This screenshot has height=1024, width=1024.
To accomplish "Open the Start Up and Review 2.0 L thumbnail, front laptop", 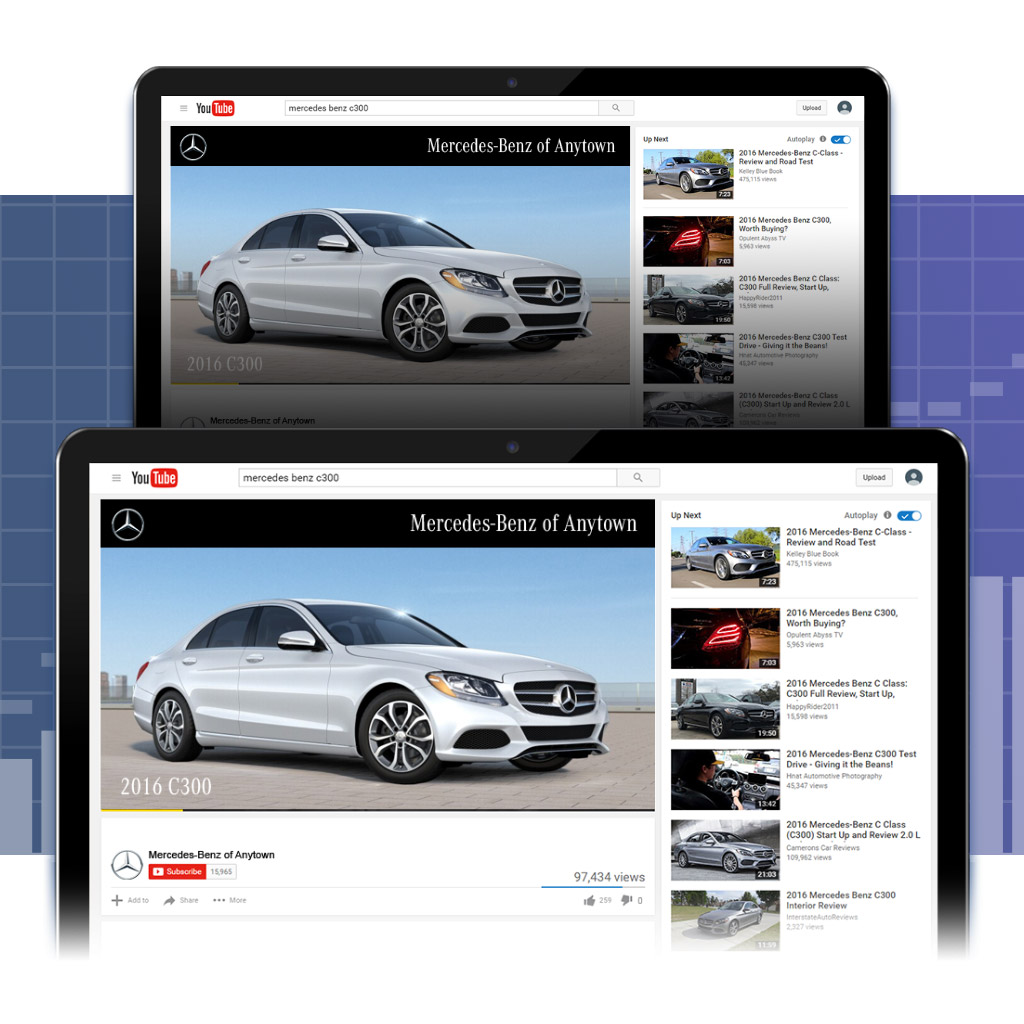I will click(726, 850).
